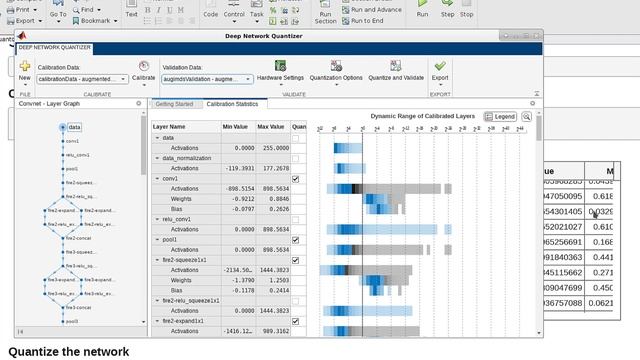
Task: Click Bookmark in MATLAB toolbar
Action: click(95, 21)
